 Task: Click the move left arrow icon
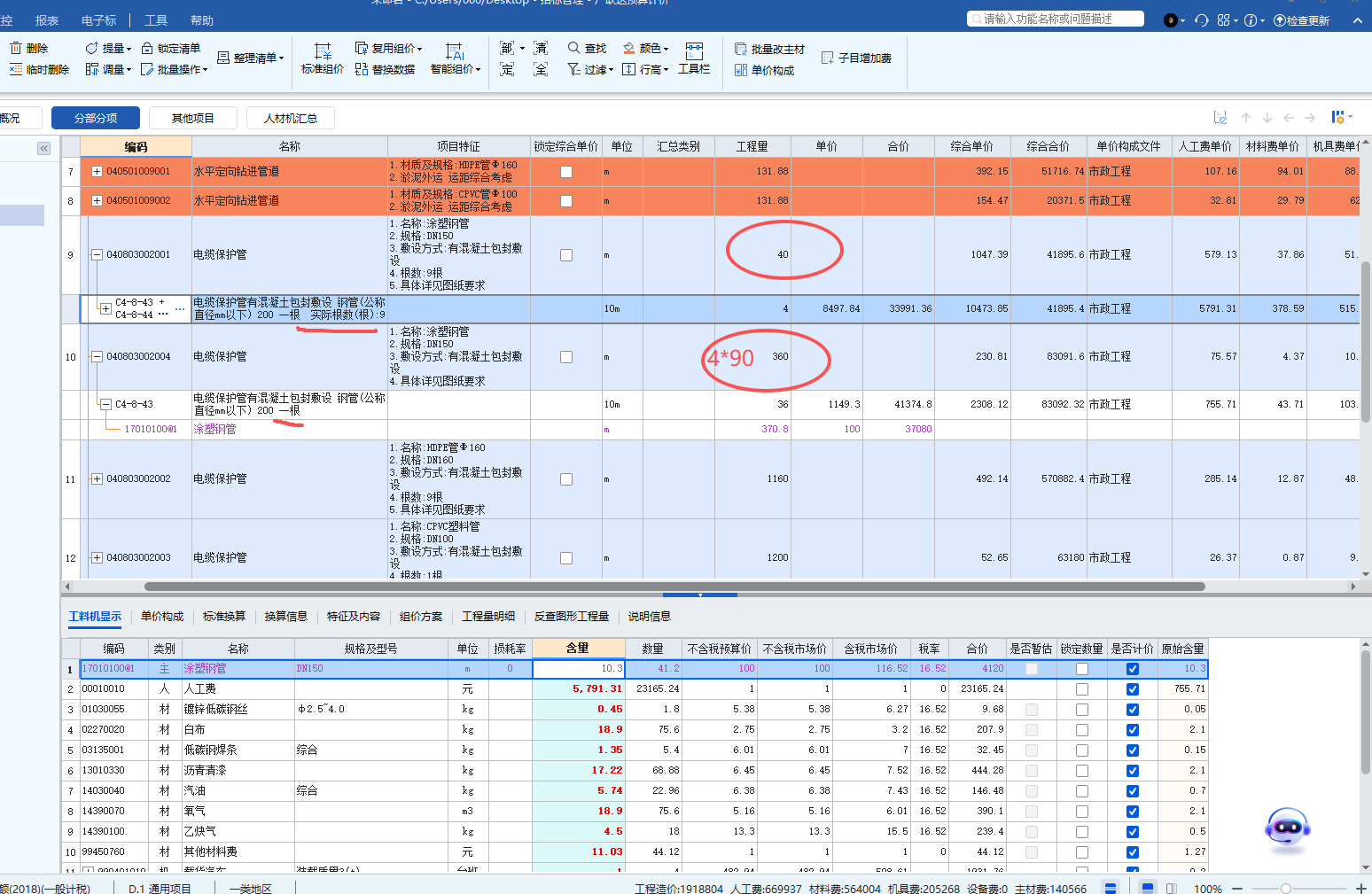[x=1289, y=117]
